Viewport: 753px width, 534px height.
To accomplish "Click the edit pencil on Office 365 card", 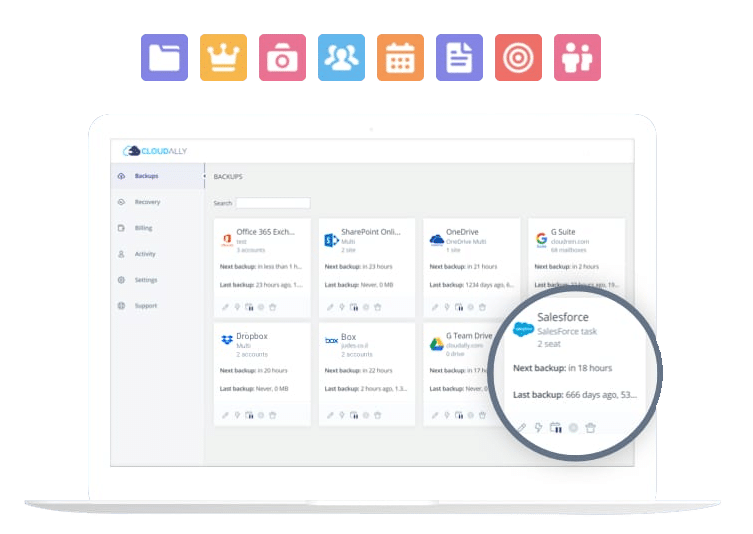I will (x=225, y=307).
